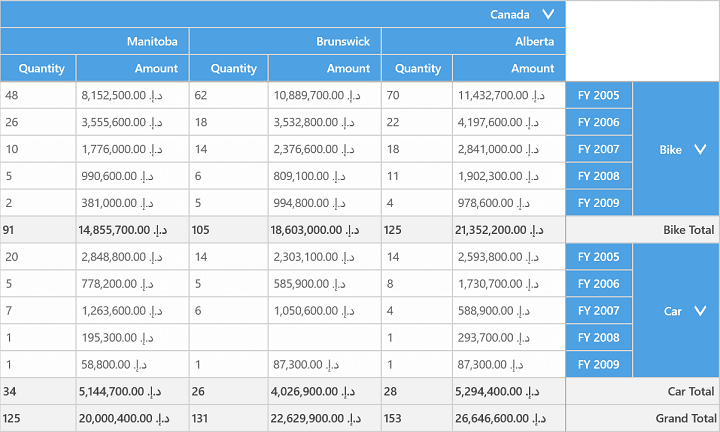
Task: Select the FY 2005 row header under Bike
Action: coord(599,95)
